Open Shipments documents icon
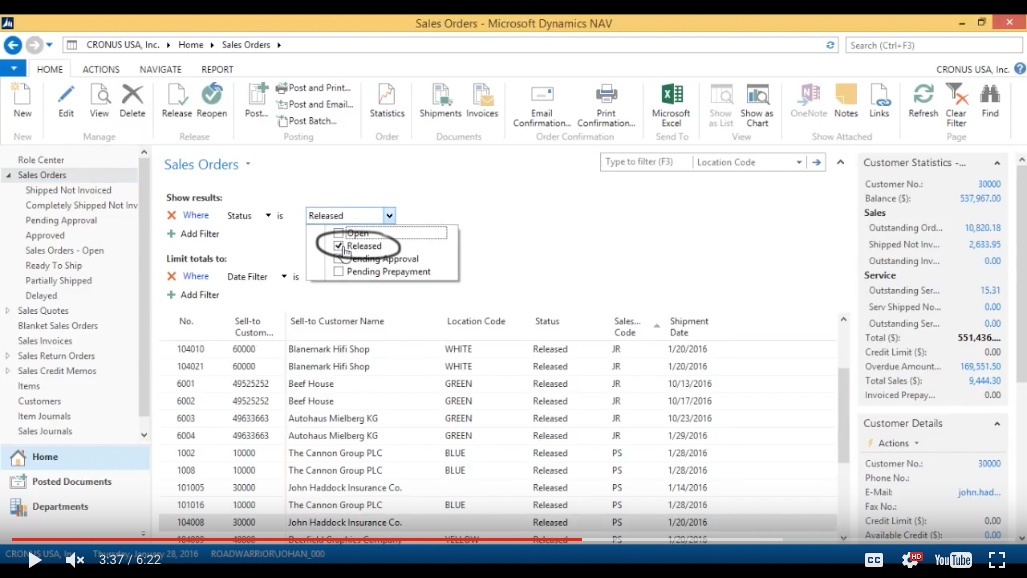 [440, 95]
